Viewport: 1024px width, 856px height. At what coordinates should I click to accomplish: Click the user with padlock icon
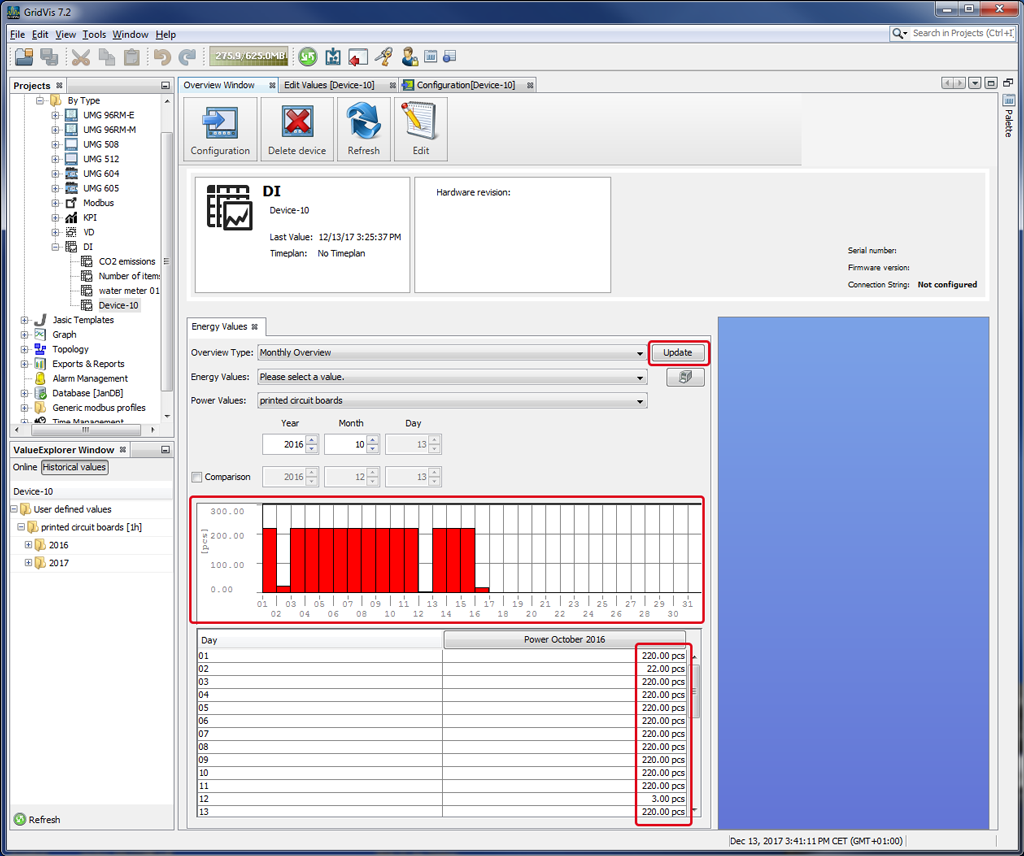(x=409, y=56)
